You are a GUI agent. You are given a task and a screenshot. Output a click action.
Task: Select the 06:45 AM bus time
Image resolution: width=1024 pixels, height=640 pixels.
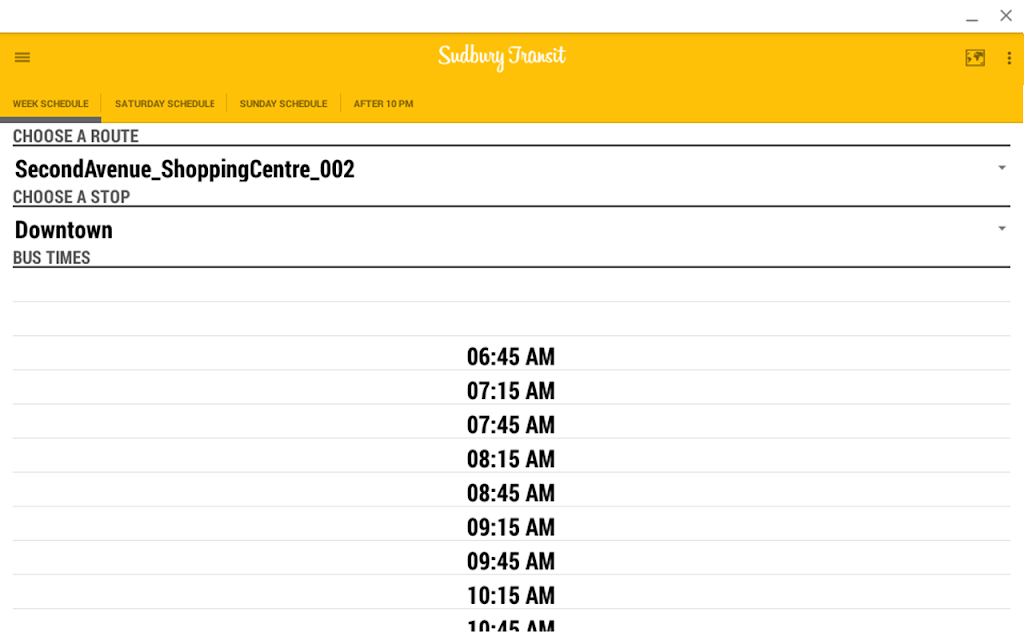click(x=511, y=357)
